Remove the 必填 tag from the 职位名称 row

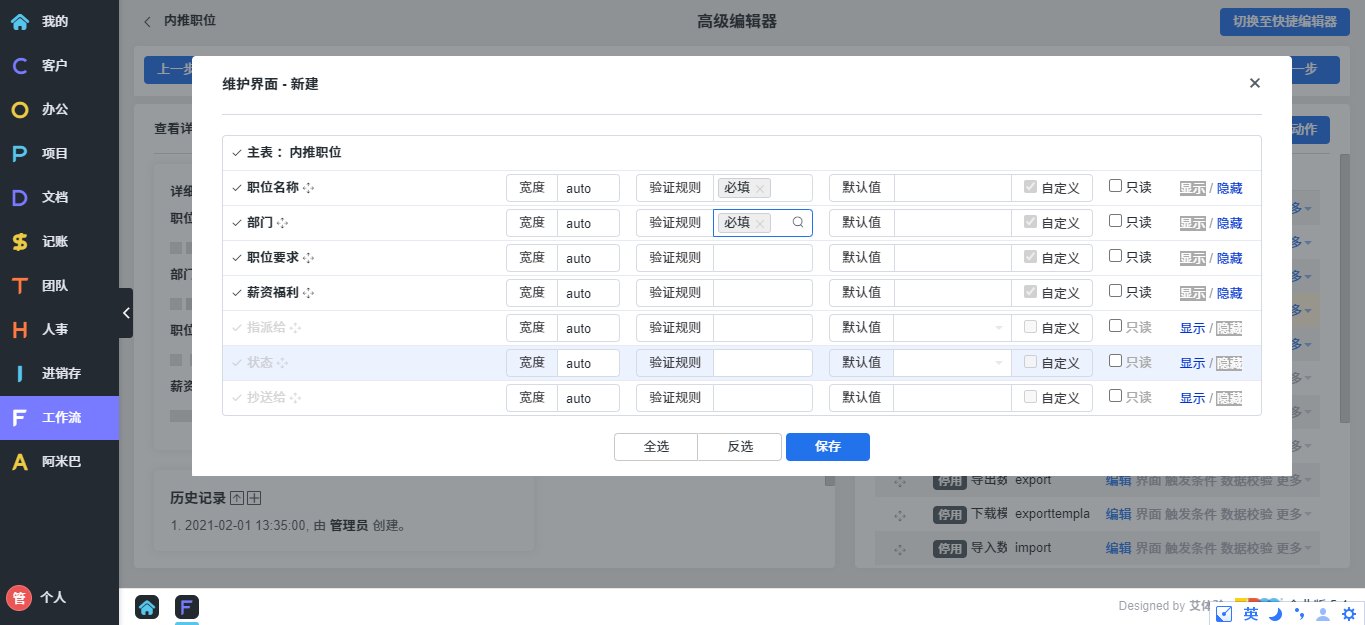760,188
